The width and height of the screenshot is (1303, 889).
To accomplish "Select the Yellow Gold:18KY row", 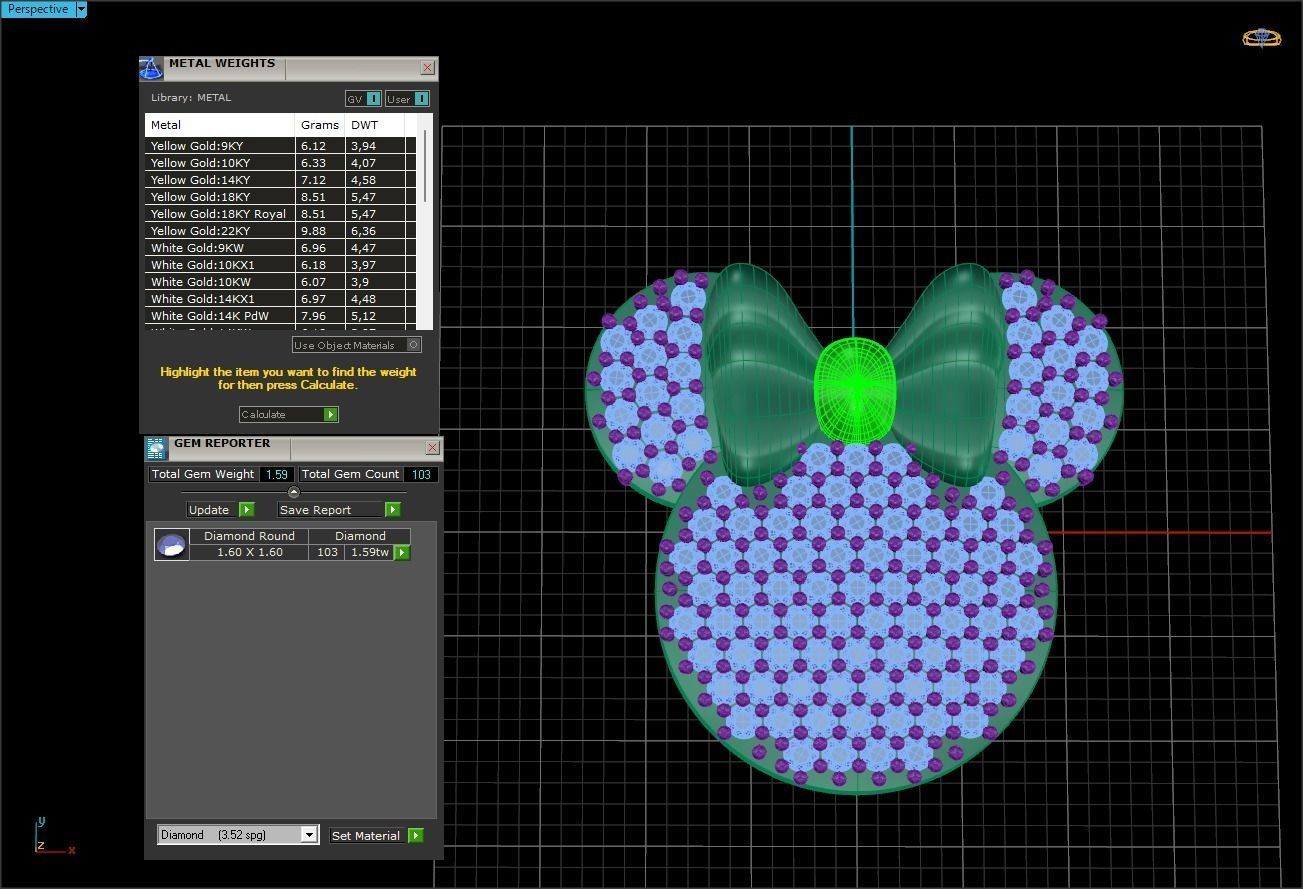I will coord(280,197).
